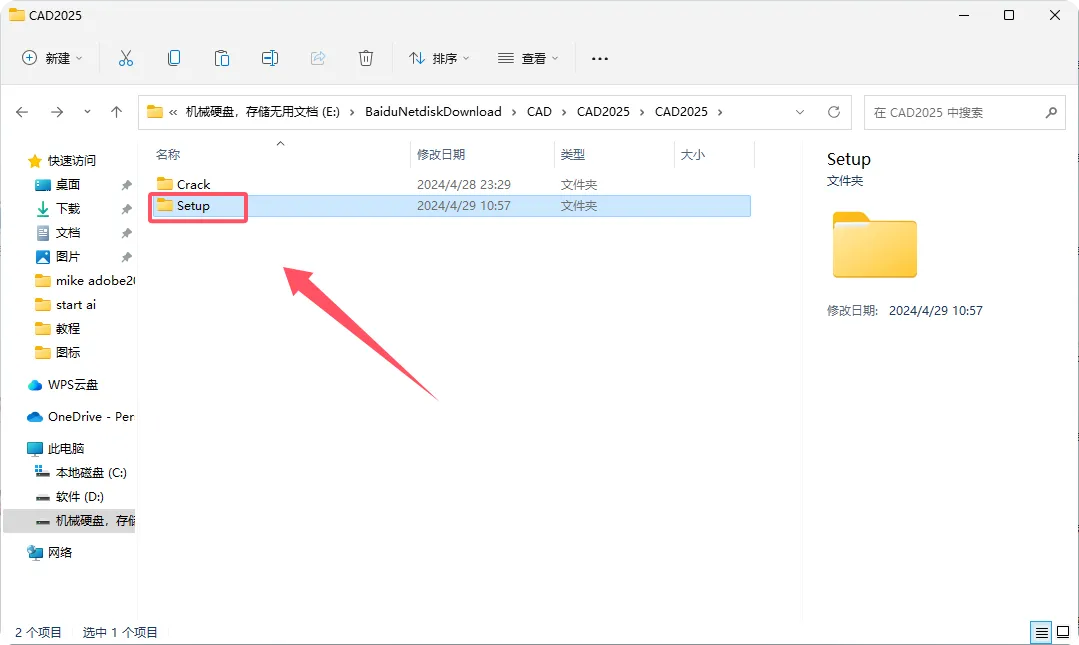
Task: Click the chevron after BaiduNetdiskDownload
Action: (x=514, y=112)
